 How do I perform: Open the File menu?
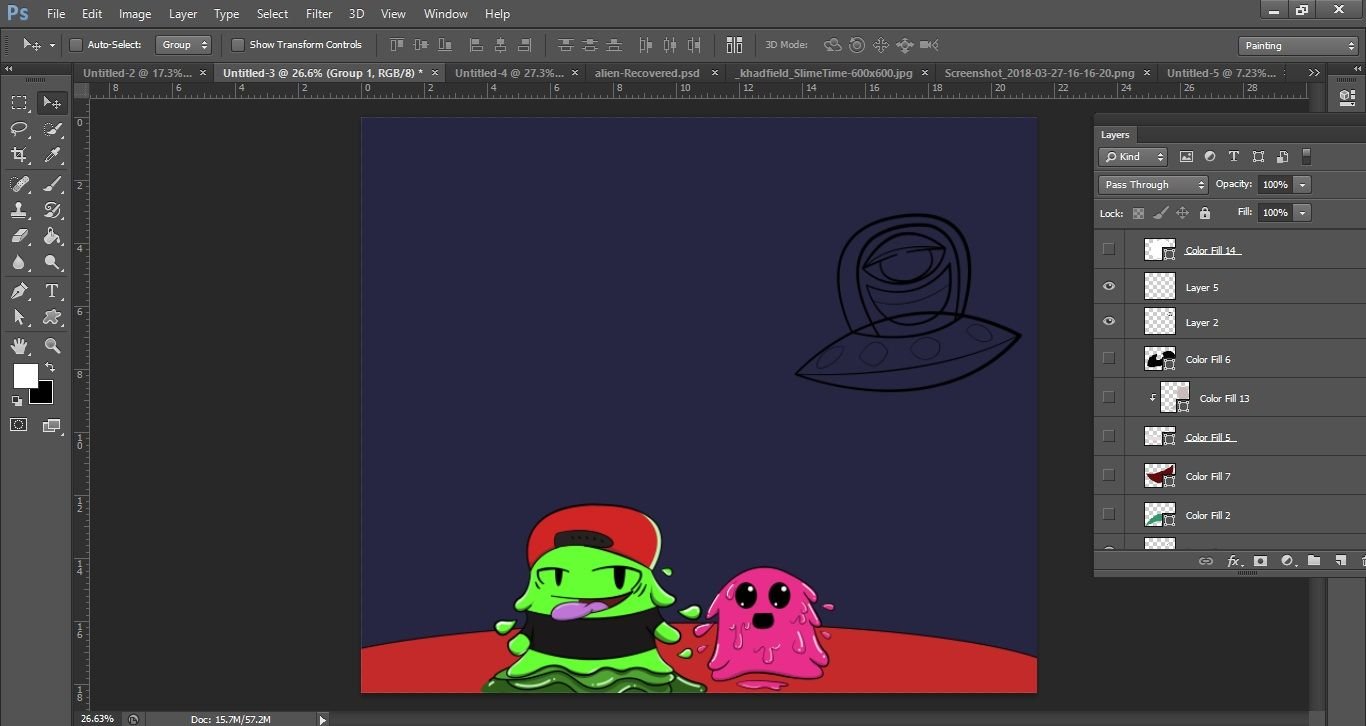tap(56, 14)
